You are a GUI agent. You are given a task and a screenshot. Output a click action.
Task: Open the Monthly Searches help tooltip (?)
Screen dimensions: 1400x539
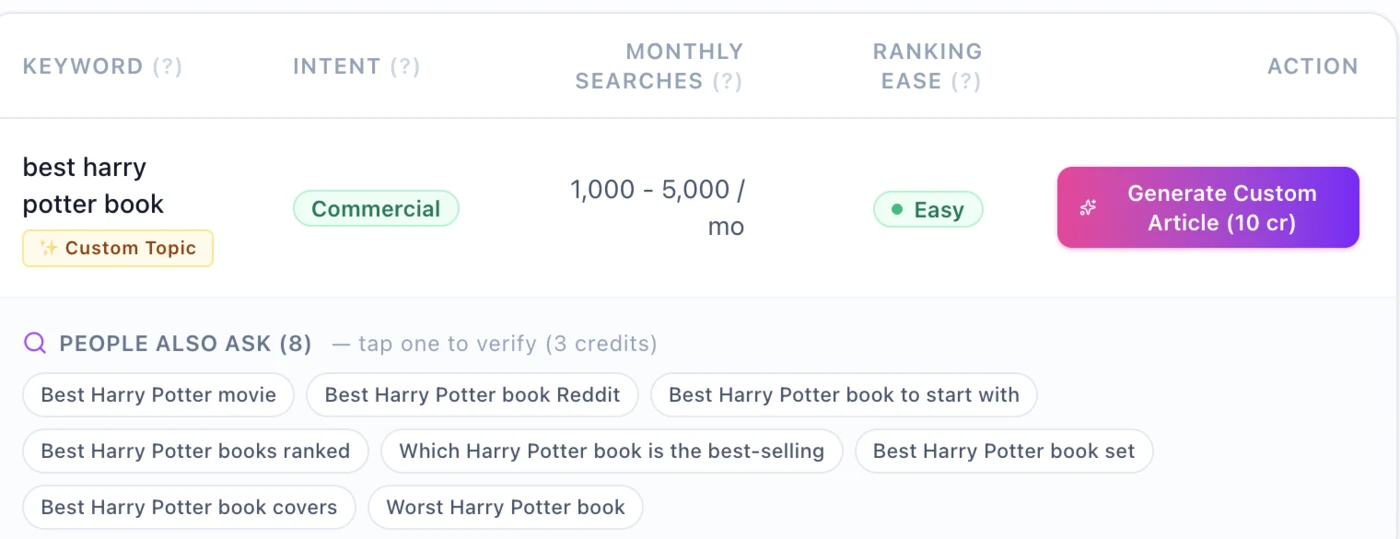pos(727,82)
